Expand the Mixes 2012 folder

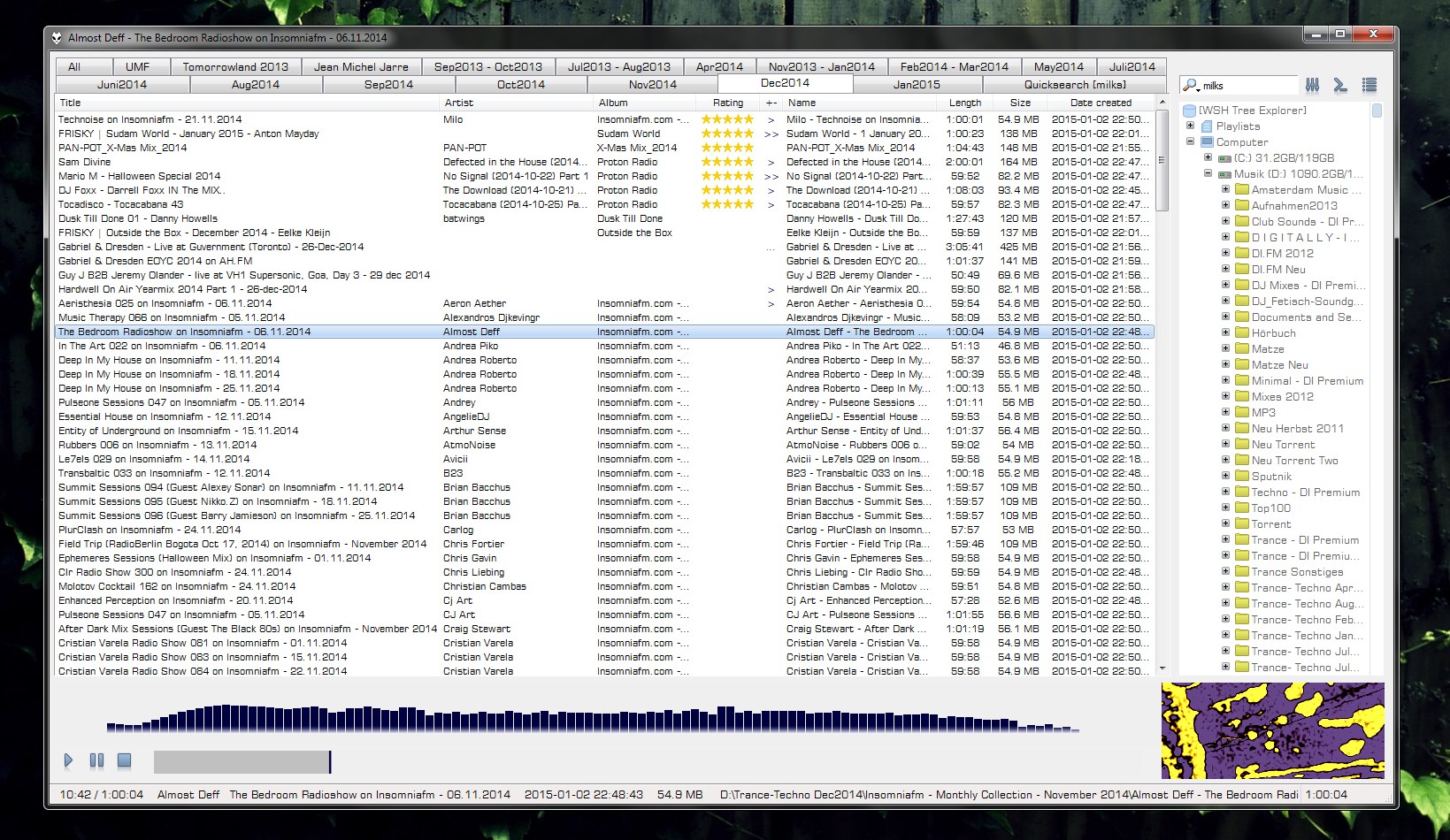pos(1225,396)
